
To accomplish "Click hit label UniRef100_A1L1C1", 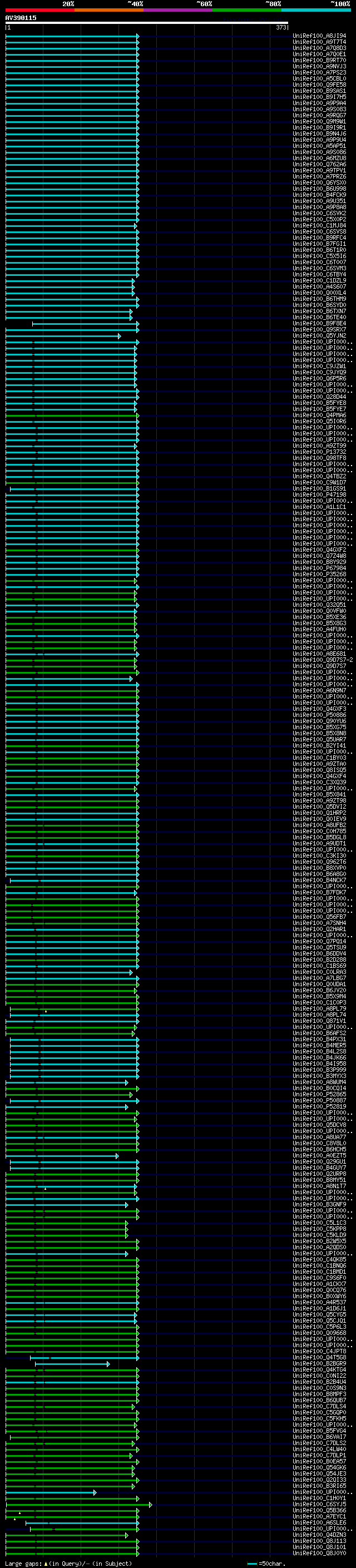I will pos(319,507).
